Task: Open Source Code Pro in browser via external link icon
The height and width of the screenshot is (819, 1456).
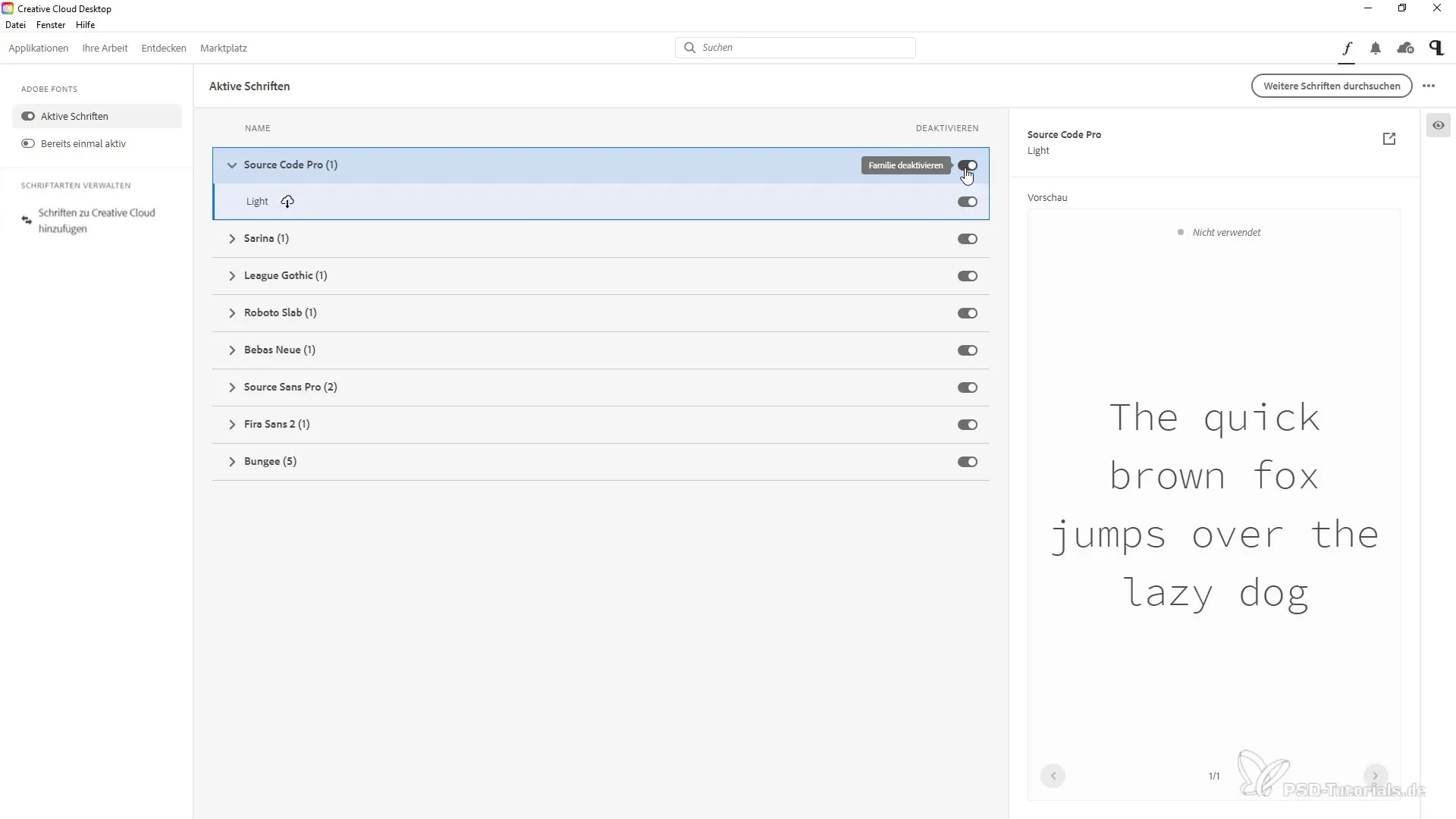Action: click(x=1389, y=139)
